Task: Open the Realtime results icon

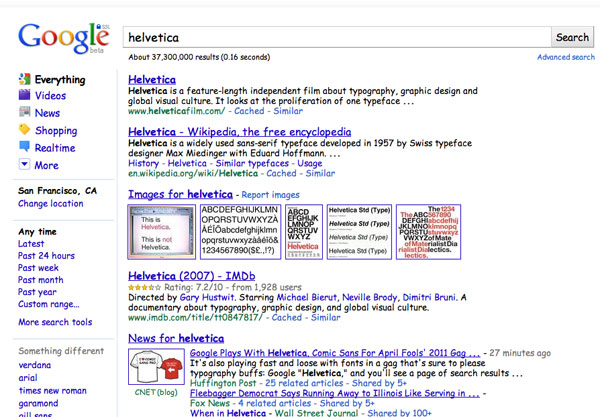Action: pos(25,148)
